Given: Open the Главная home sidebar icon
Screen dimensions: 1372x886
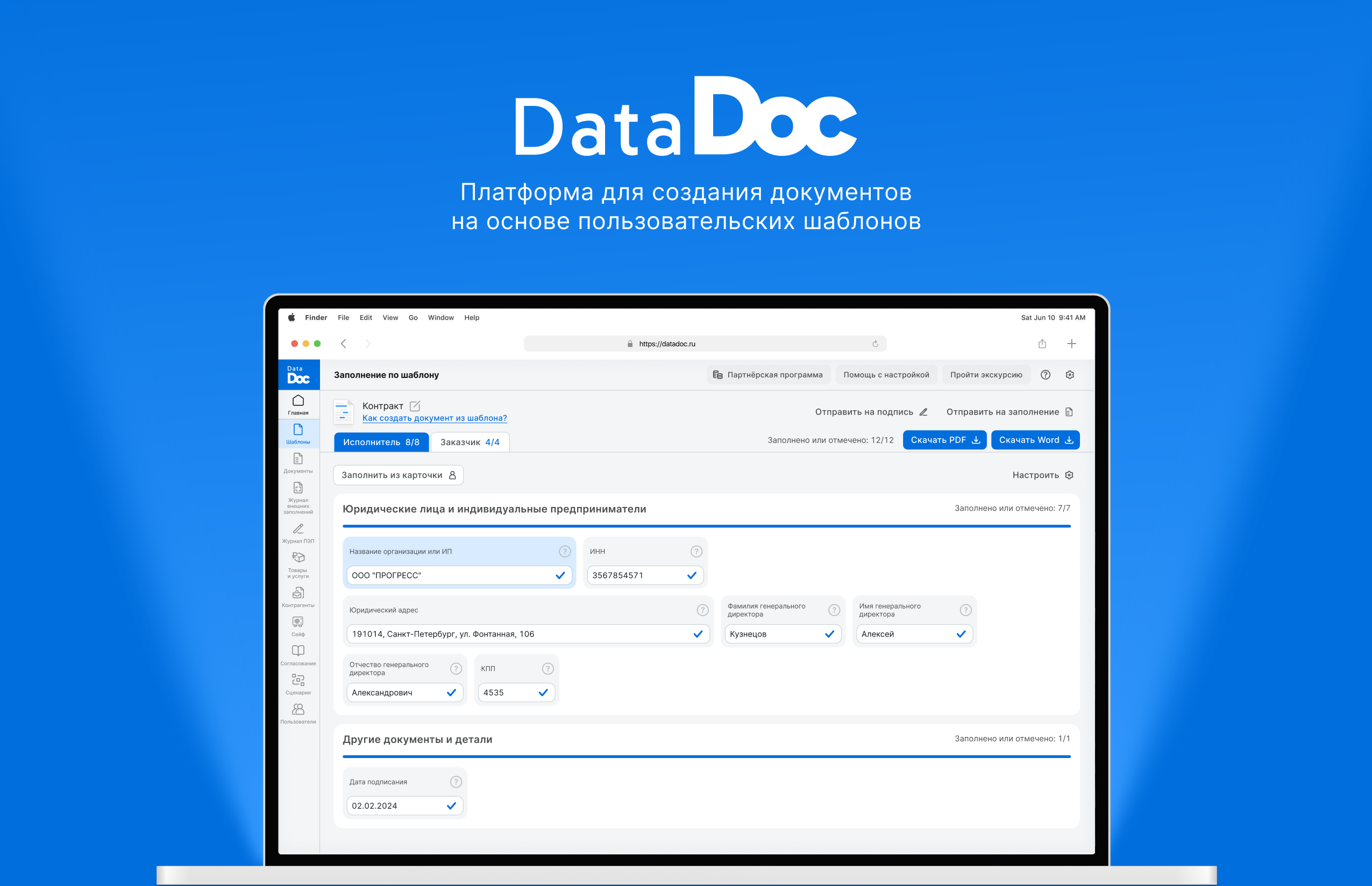Looking at the screenshot, I should [x=298, y=405].
